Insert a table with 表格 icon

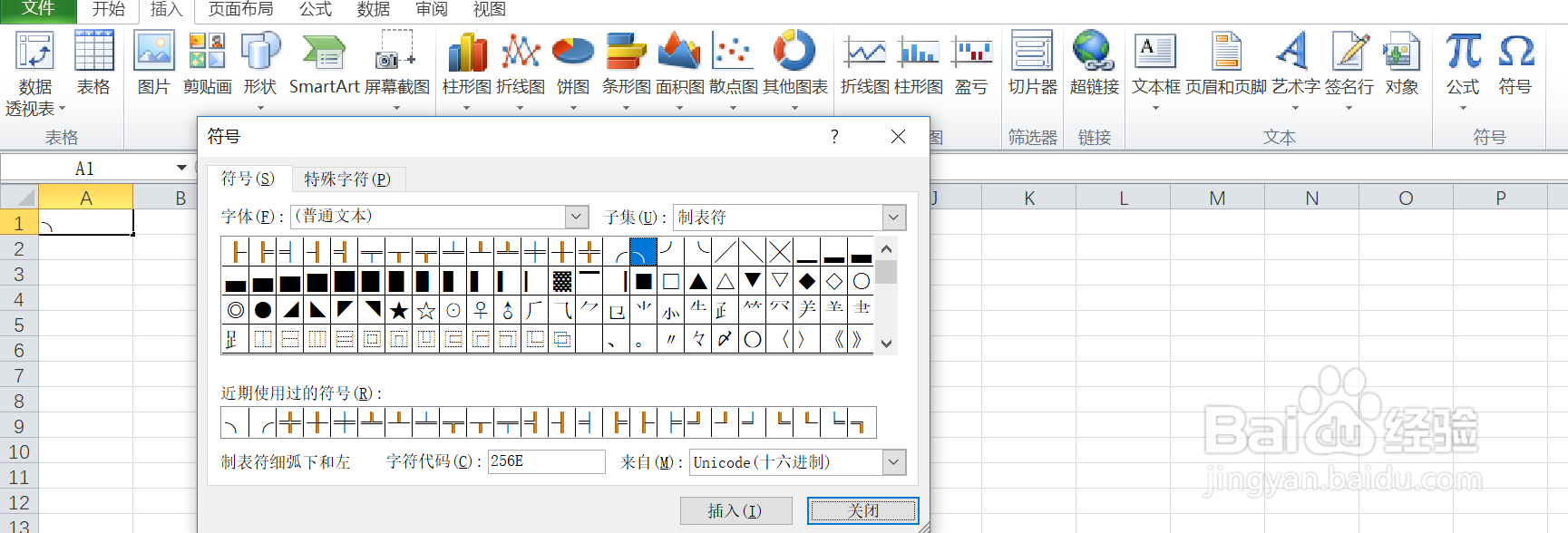[x=93, y=63]
